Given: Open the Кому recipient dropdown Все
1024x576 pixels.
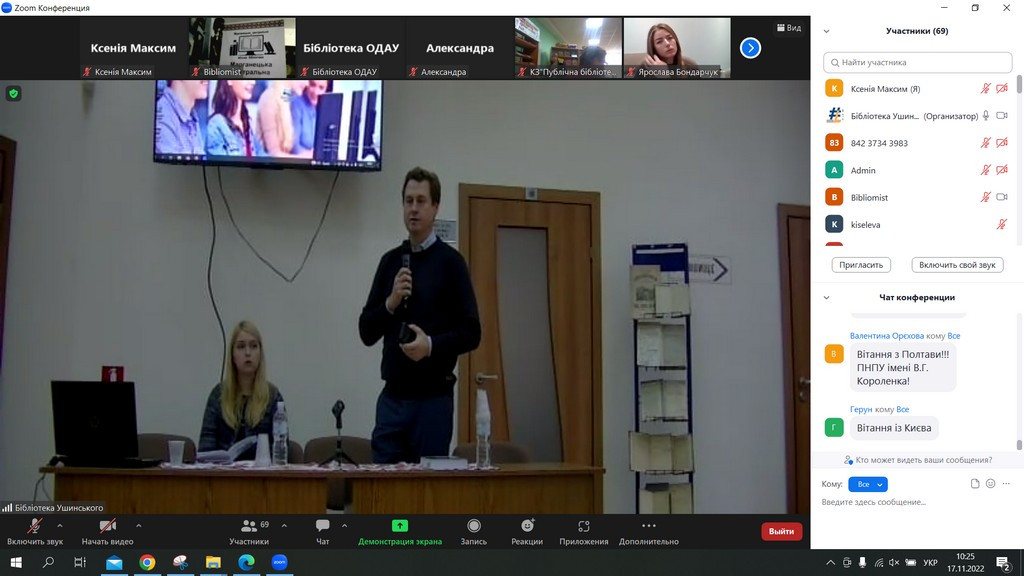Looking at the screenshot, I should click(867, 484).
